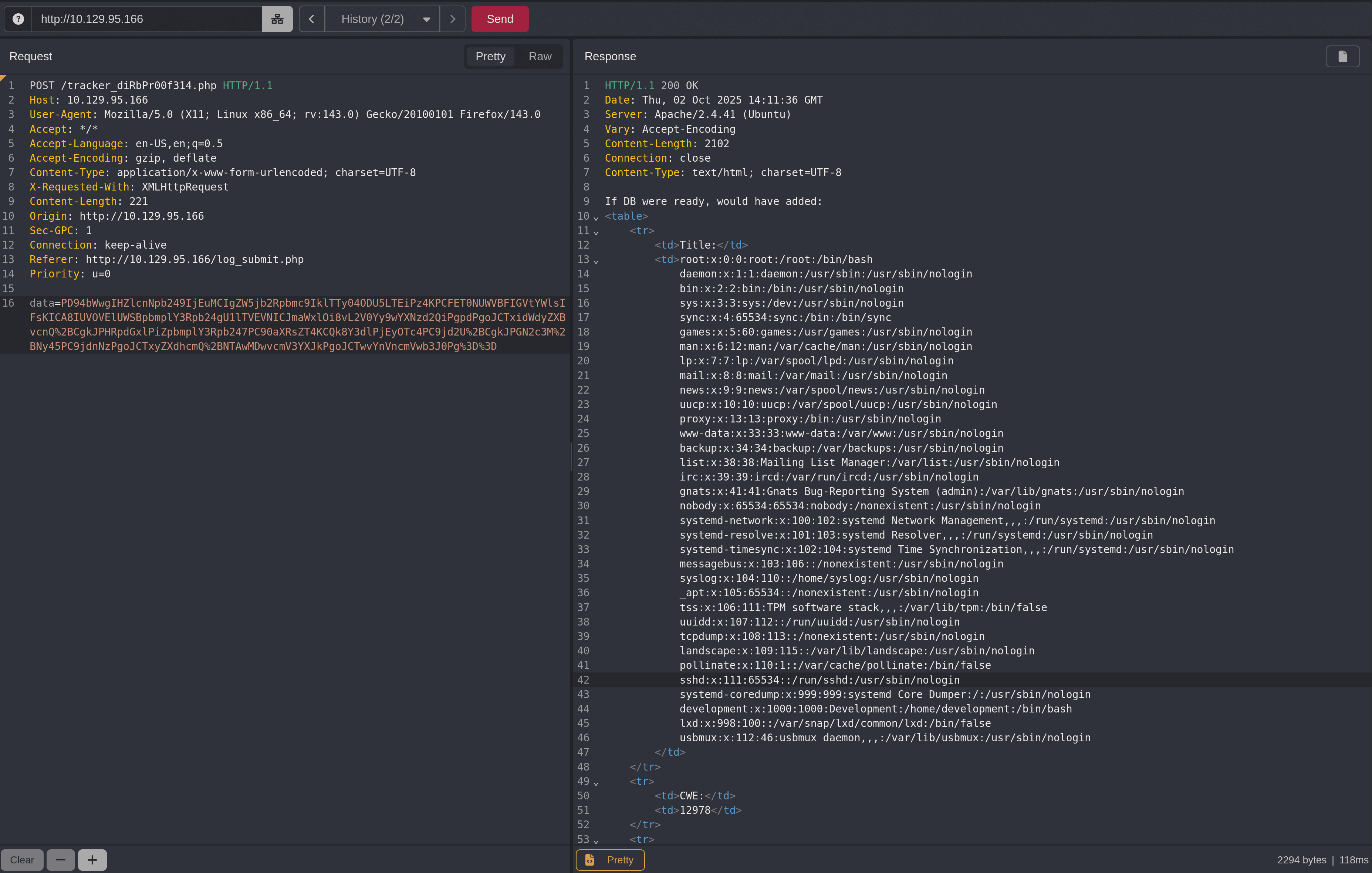Switch request view to Pretty

tap(490, 57)
